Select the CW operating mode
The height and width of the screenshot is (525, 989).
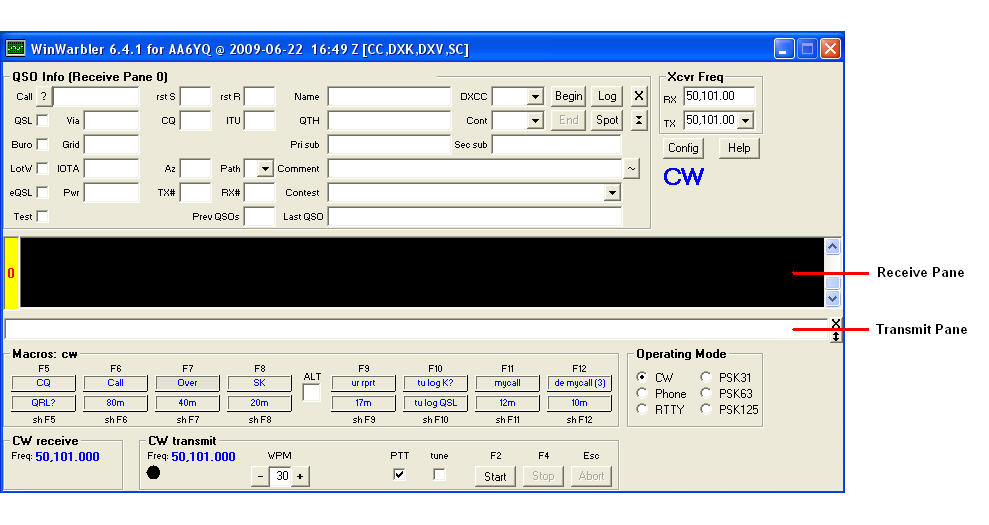click(x=641, y=377)
